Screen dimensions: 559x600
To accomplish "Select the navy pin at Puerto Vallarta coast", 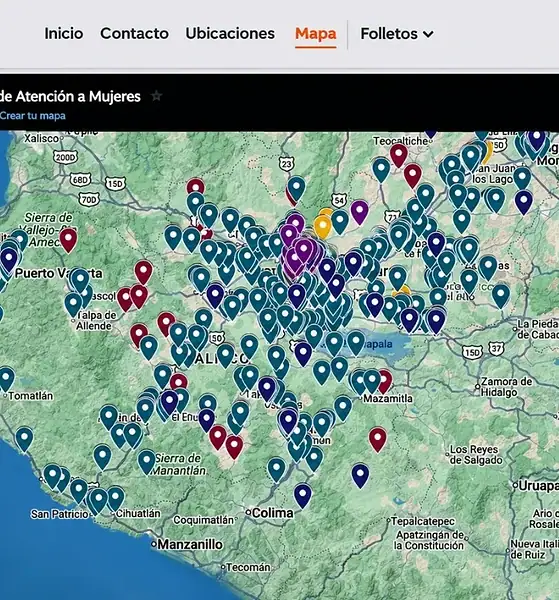I will [x=9, y=259].
